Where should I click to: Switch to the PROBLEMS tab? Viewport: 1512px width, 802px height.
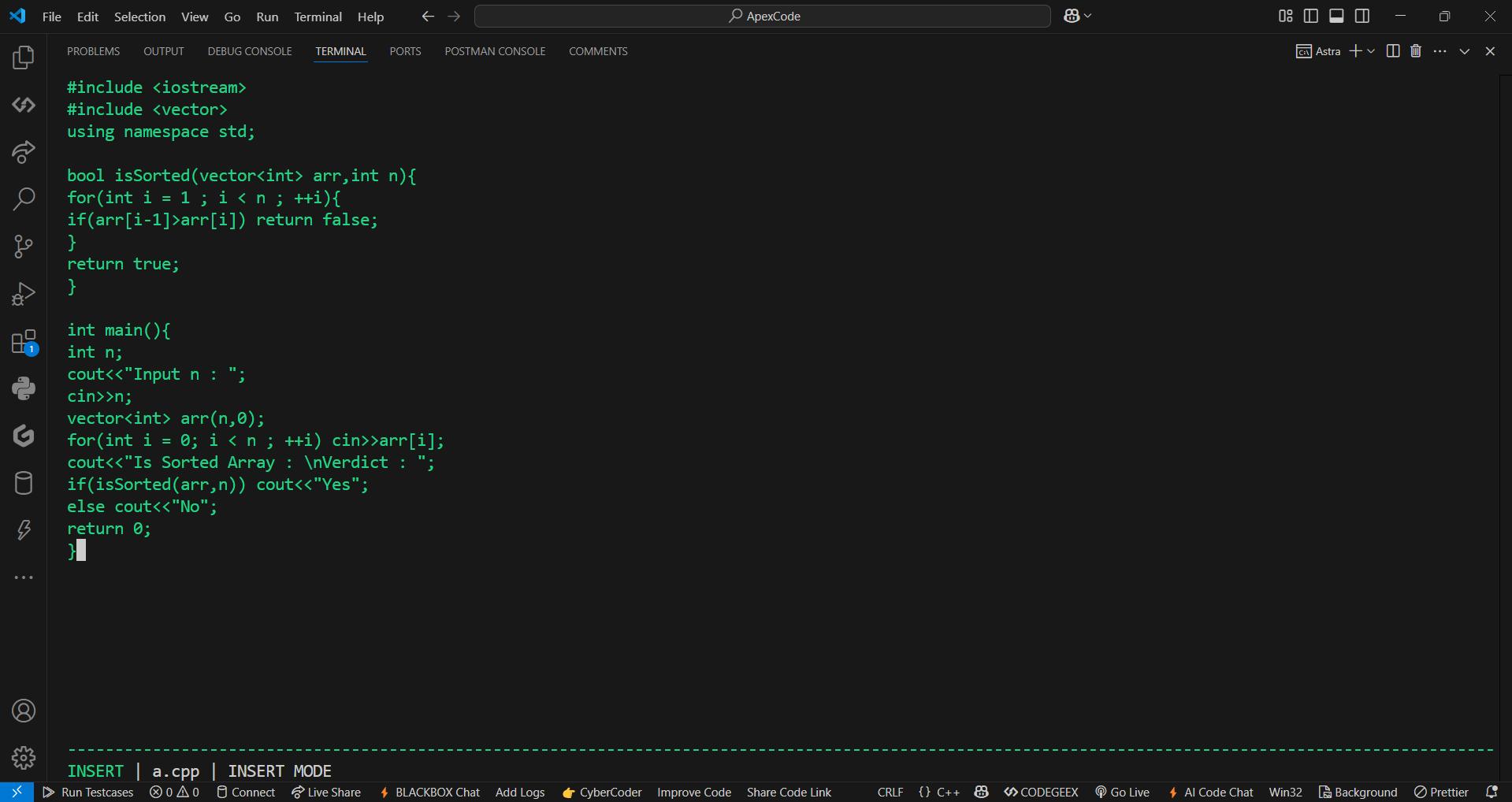click(x=93, y=51)
